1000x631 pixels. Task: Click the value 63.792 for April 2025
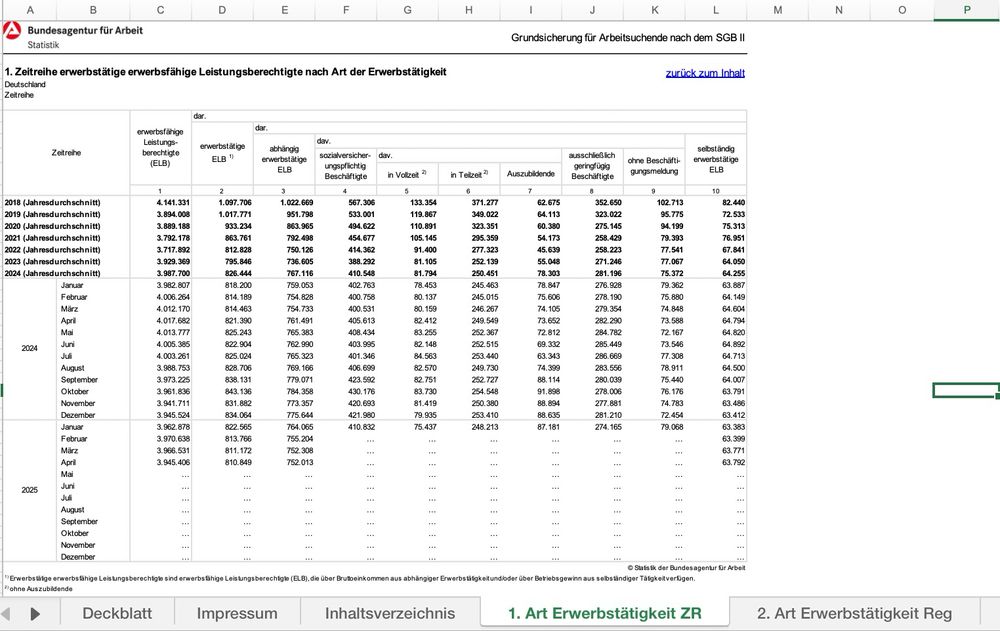coord(733,462)
